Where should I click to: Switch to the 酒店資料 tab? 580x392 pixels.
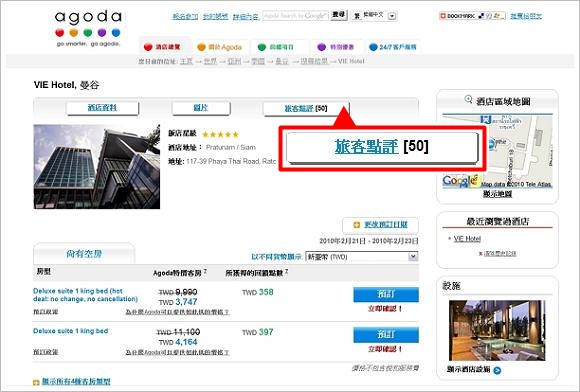click(x=102, y=108)
